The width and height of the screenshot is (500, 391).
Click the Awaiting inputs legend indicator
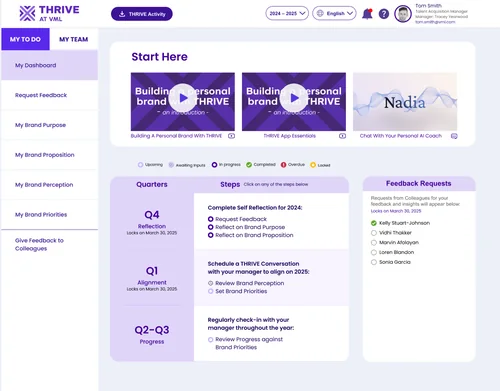pos(171,165)
